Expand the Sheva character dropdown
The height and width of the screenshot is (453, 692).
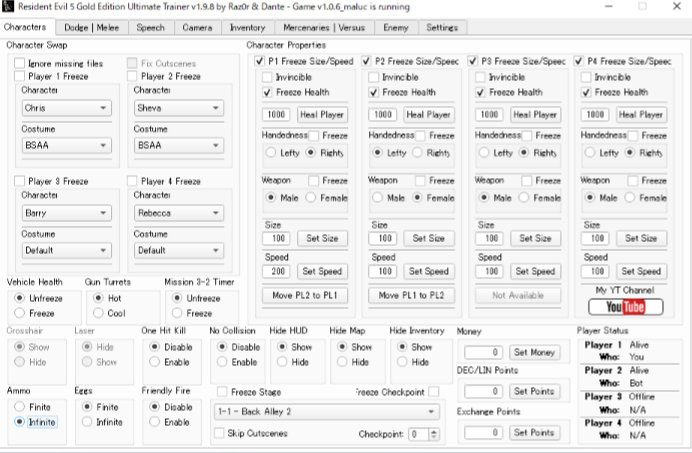[x=179, y=109]
